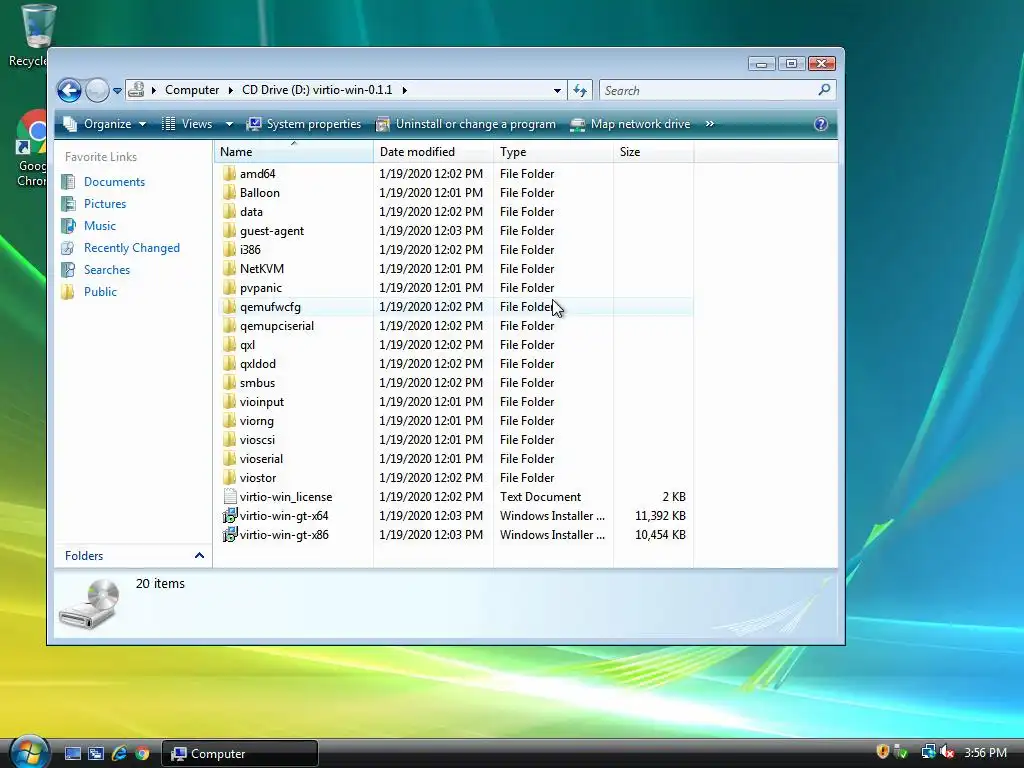Open the Views dropdown arrow
The image size is (1024, 768).
(229, 124)
